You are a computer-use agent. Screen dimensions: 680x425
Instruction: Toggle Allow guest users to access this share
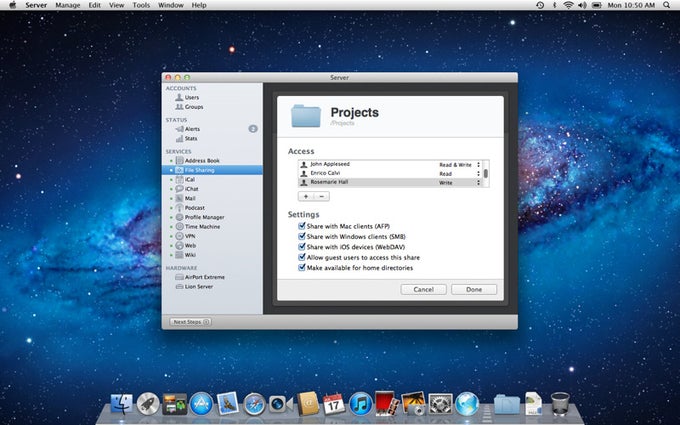(x=302, y=257)
